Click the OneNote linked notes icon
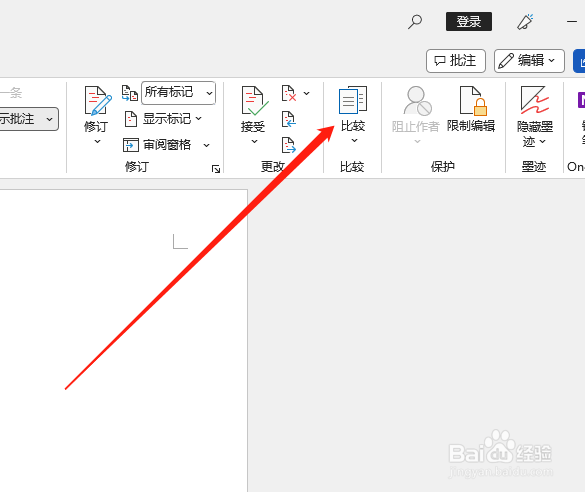Screen dimensions: 585x492 coord(581,100)
